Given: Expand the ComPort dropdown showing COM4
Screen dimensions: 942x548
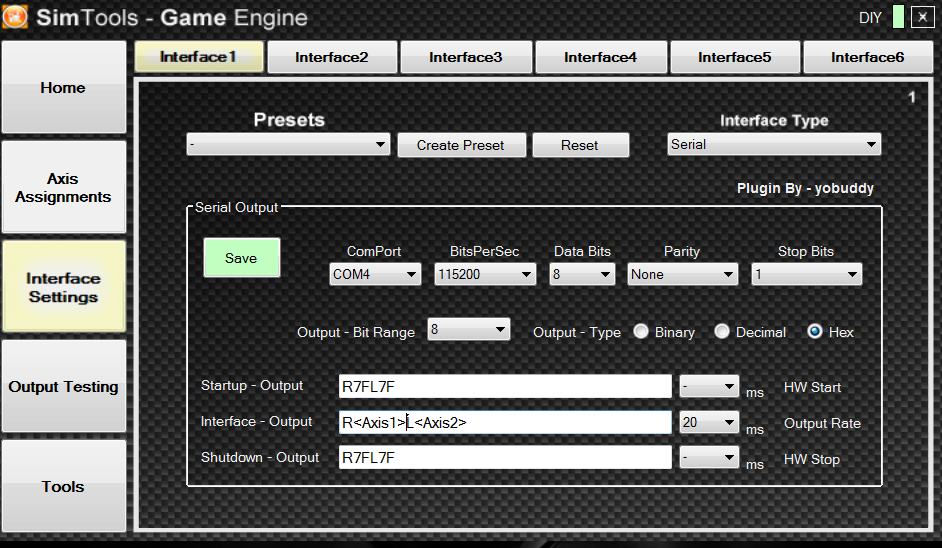Looking at the screenshot, I should 375,274.
